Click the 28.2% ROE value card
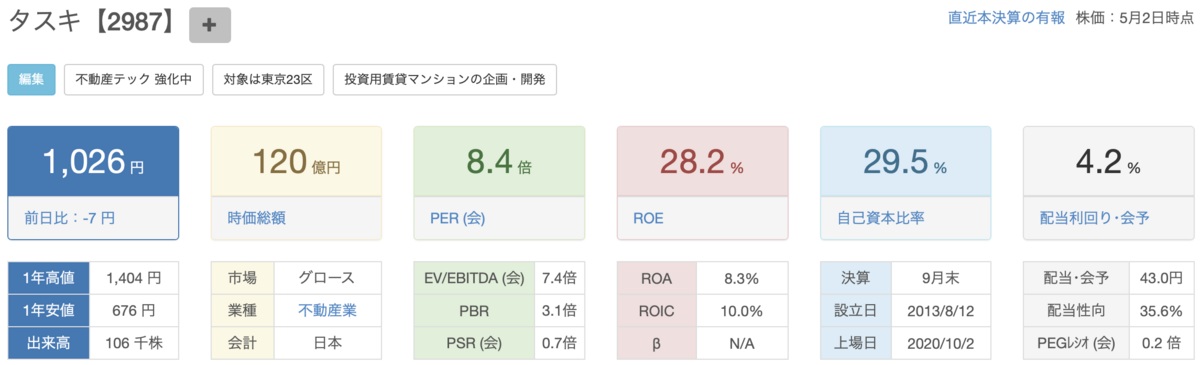Viewport: 1200px width, 365px height. [x=702, y=161]
